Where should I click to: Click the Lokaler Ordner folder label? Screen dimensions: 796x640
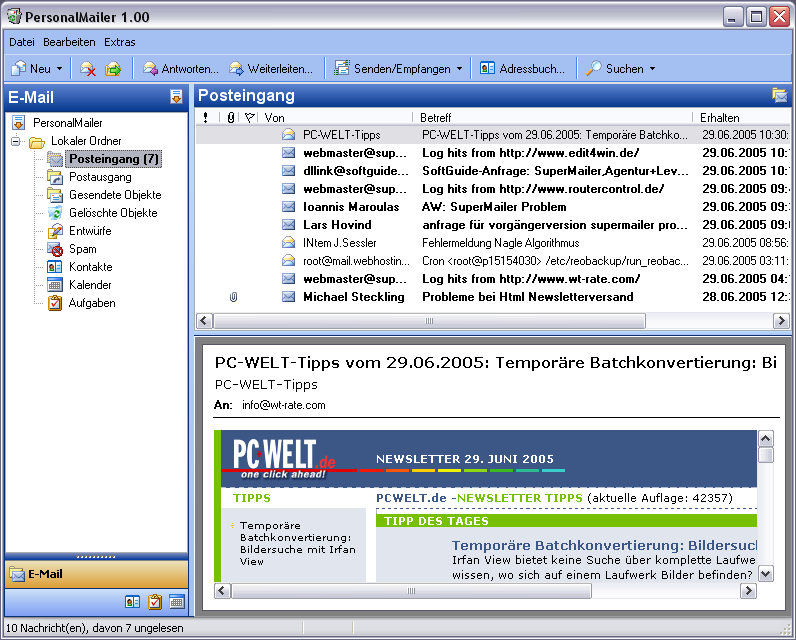click(x=86, y=141)
